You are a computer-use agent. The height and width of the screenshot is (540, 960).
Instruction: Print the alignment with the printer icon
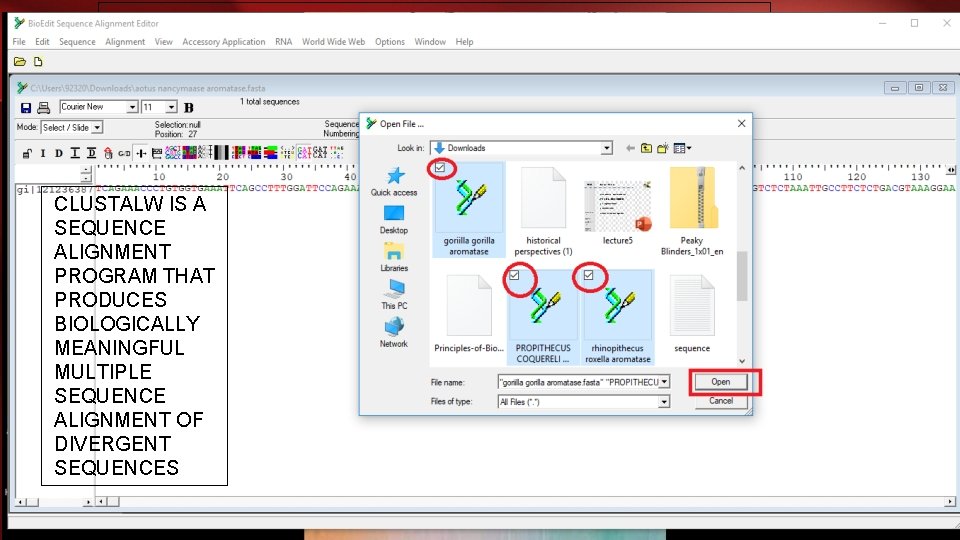(x=43, y=108)
